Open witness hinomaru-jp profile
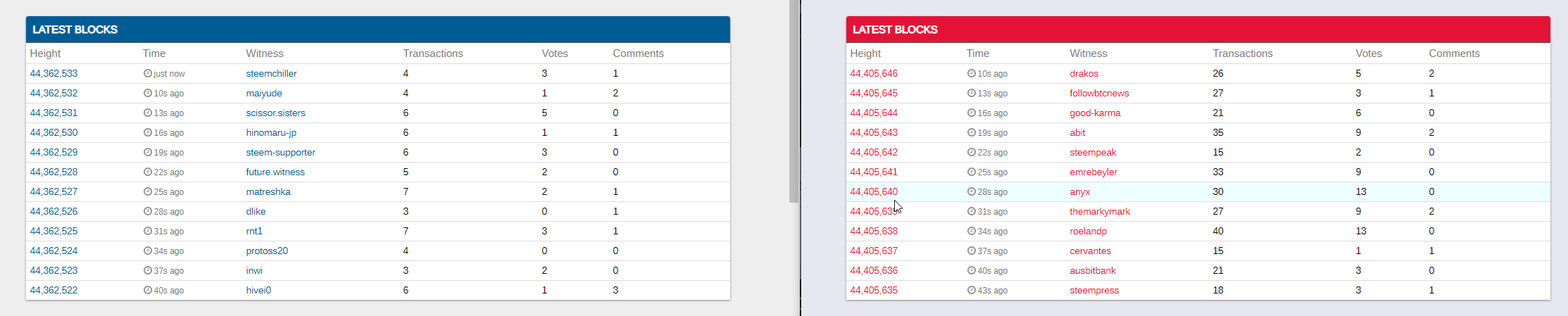Screen dimensions: 1568x316 click(271, 132)
